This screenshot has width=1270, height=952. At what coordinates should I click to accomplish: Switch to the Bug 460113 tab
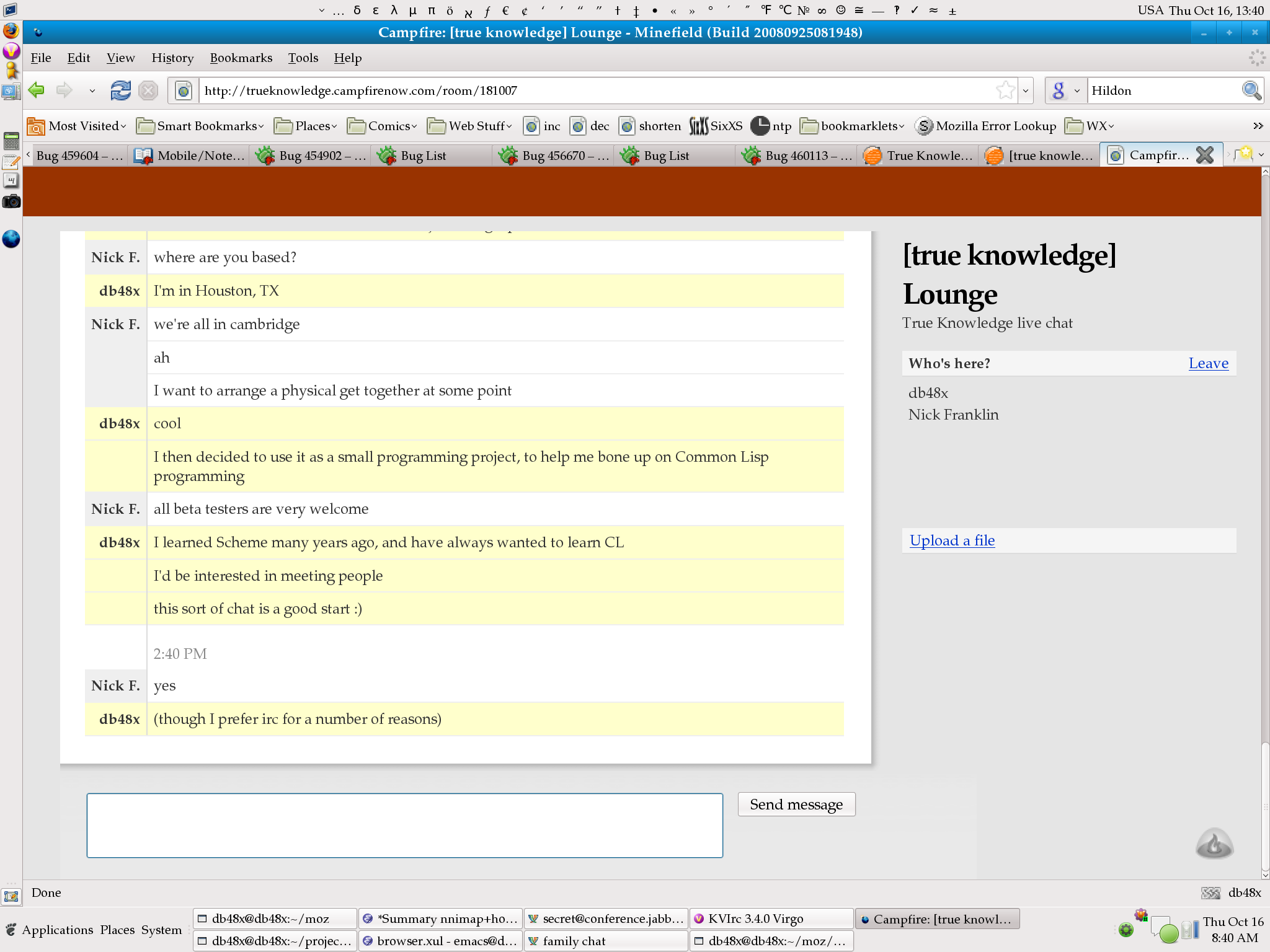(797, 155)
